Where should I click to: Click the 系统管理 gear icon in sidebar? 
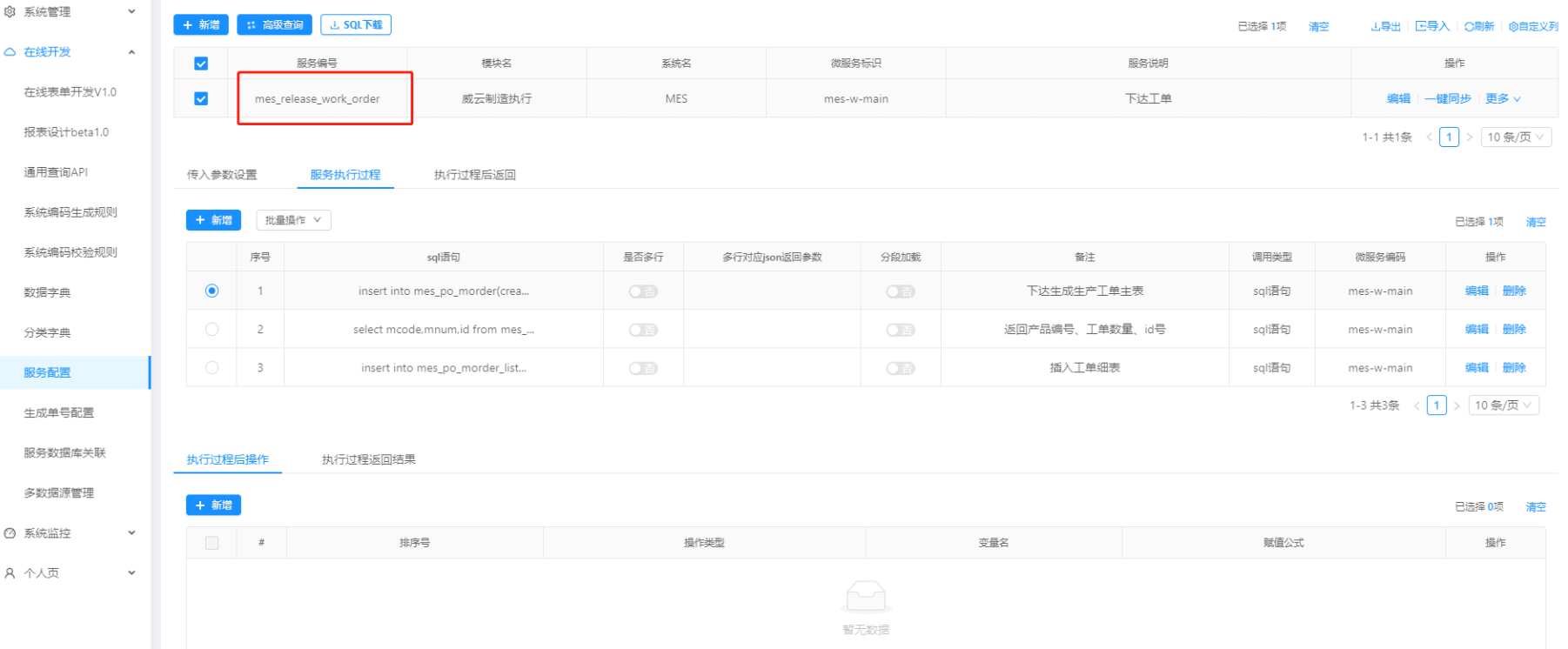coord(10,12)
